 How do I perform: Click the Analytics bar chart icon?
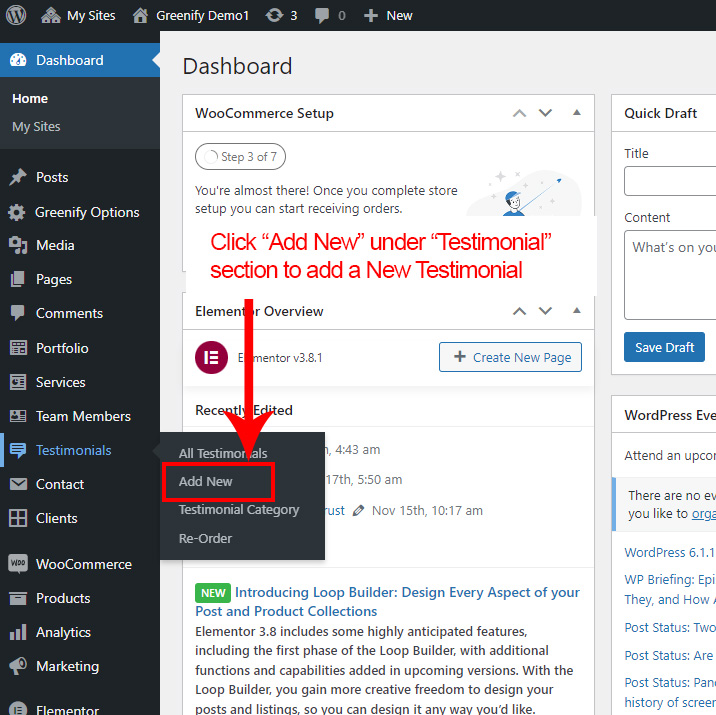pyautogui.click(x=17, y=632)
